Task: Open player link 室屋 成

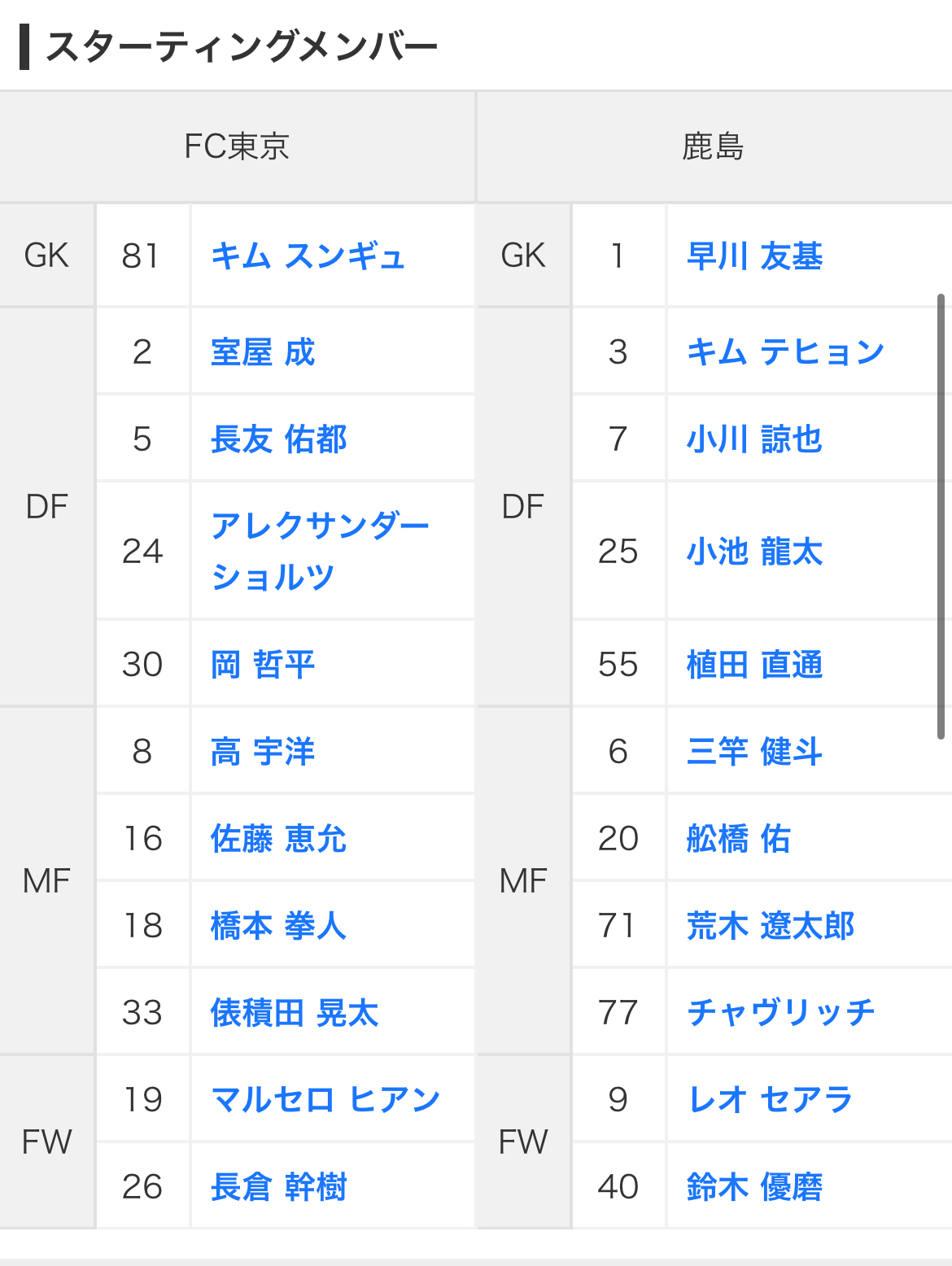Action: 262,352
